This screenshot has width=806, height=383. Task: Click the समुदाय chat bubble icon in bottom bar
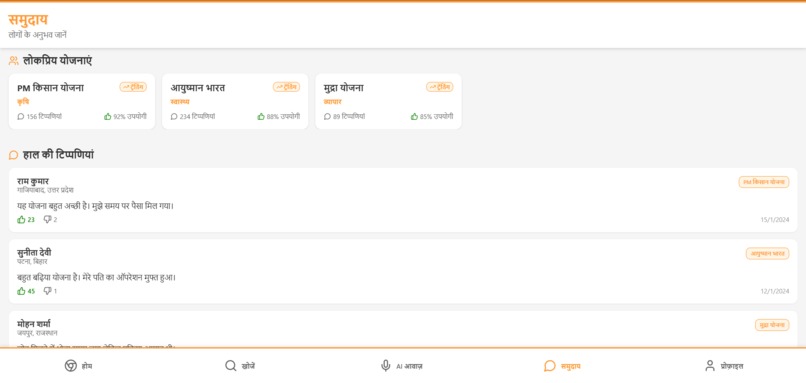549,366
